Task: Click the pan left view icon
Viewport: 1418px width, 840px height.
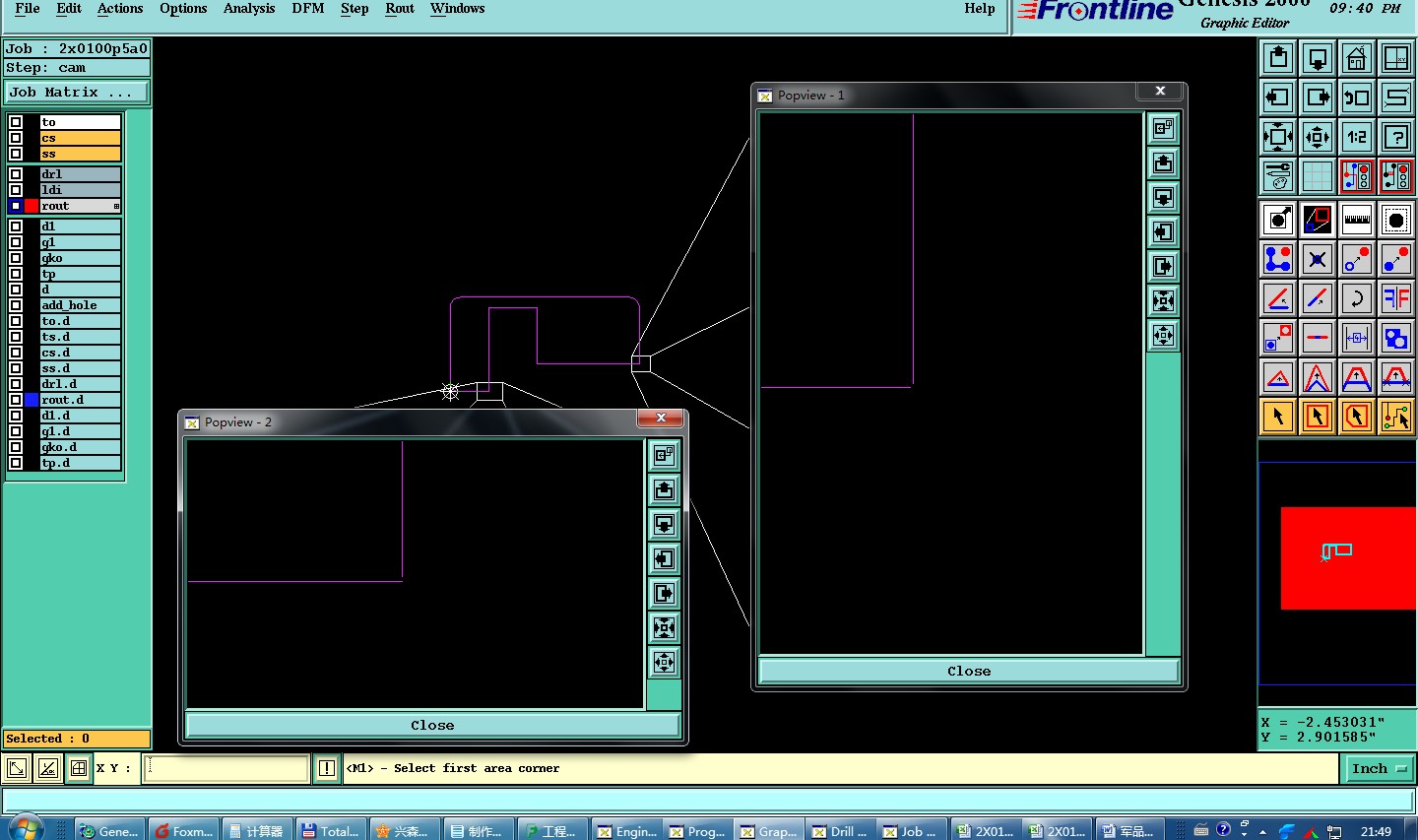Action: pyautogui.click(x=1278, y=97)
